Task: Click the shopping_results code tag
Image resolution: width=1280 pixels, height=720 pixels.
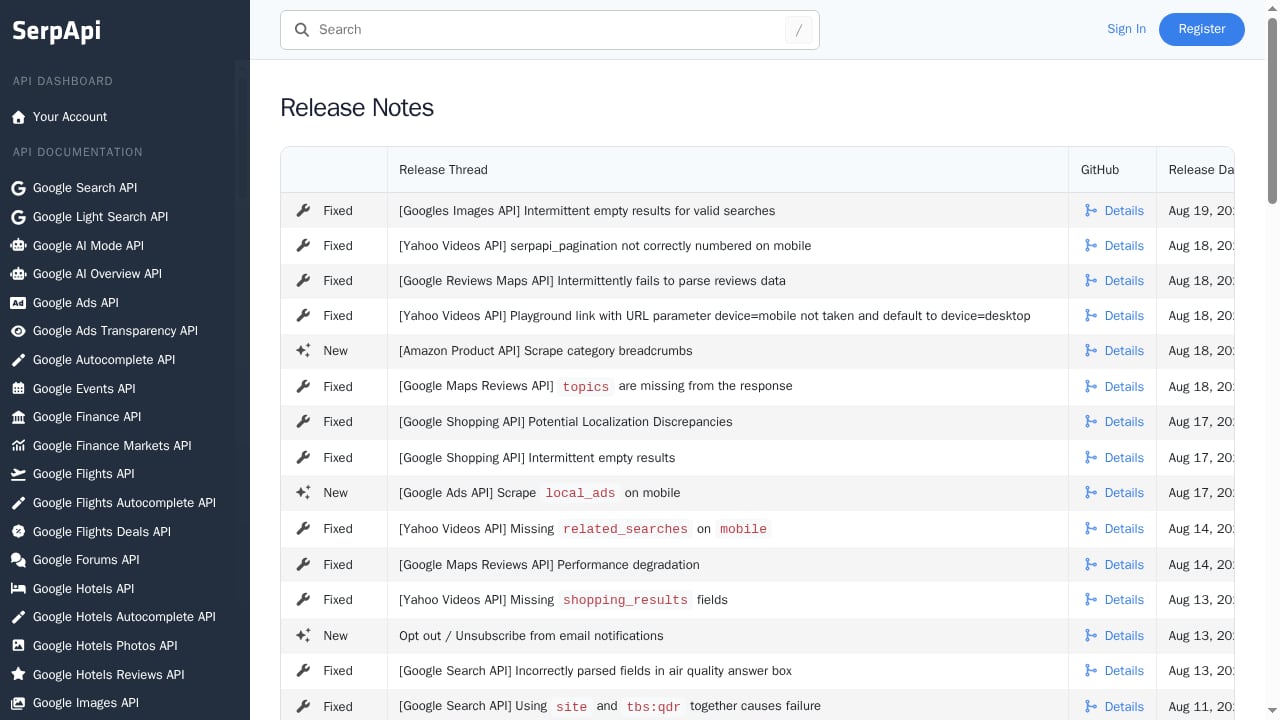Action: 625,600
